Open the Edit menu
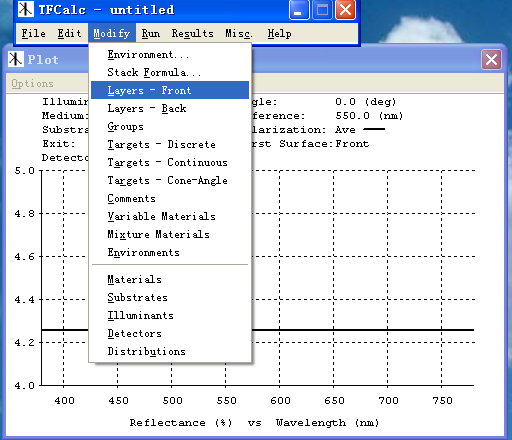This screenshot has height=440, width=512. [x=69, y=33]
